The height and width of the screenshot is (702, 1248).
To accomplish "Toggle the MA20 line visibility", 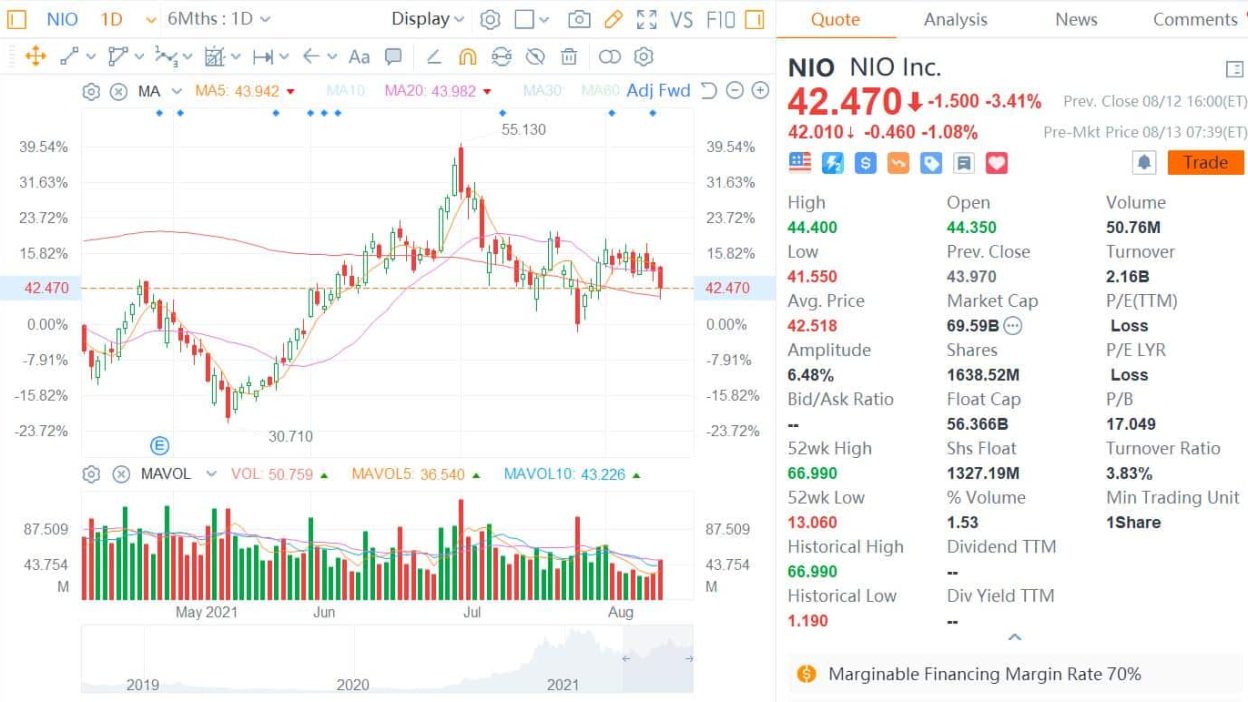I will pyautogui.click(x=438, y=91).
